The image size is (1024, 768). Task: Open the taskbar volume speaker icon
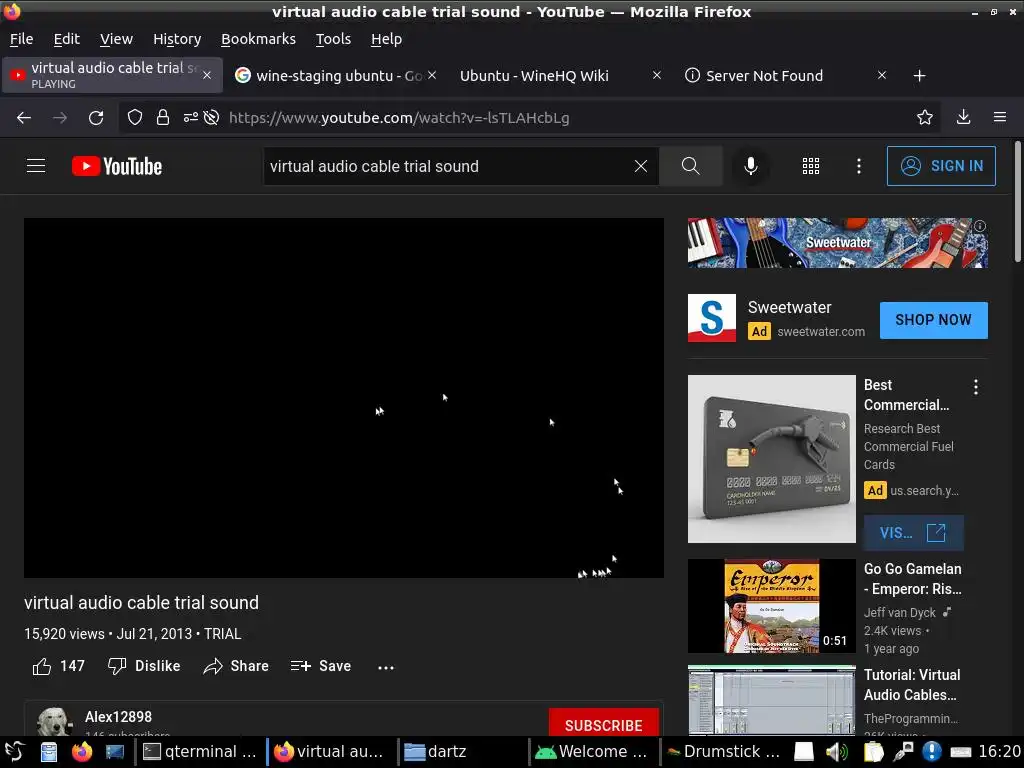pos(837,752)
